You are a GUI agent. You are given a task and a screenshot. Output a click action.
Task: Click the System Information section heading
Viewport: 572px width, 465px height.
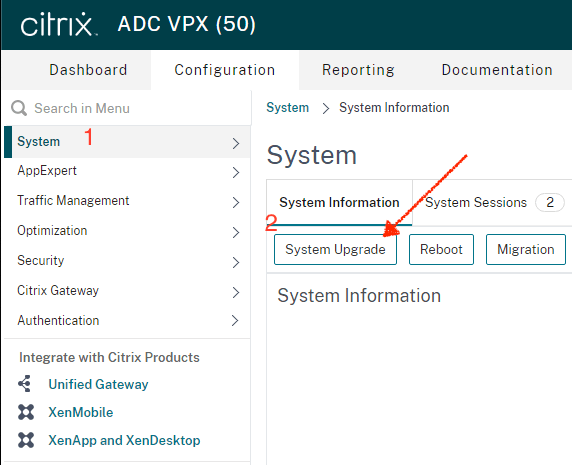tap(359, 295)
